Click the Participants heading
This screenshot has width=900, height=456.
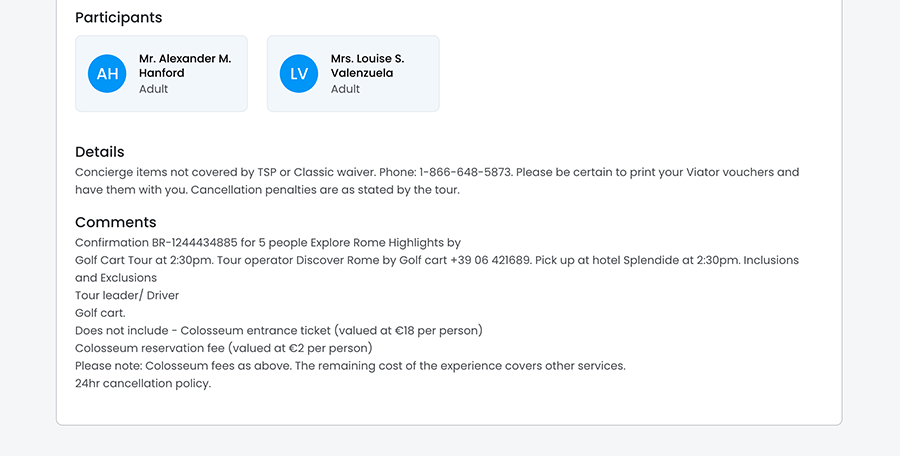[x=118, y=17]
